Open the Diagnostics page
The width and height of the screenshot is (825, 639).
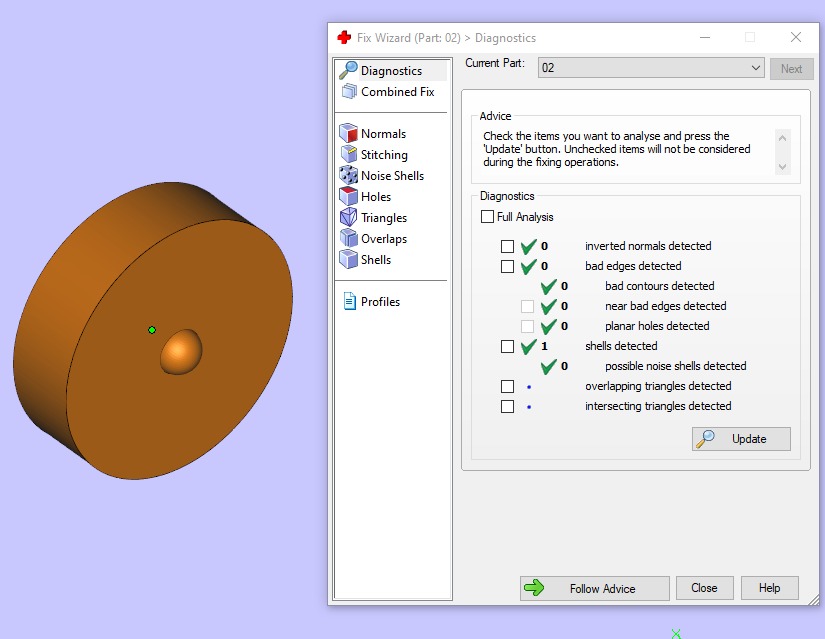coord(391,71)
